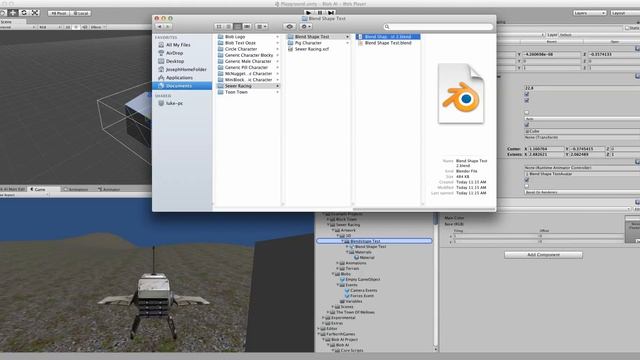
Task: Expand Blend Shape Test model in Project
Action: pyautogui.click(x=347, y=247)
